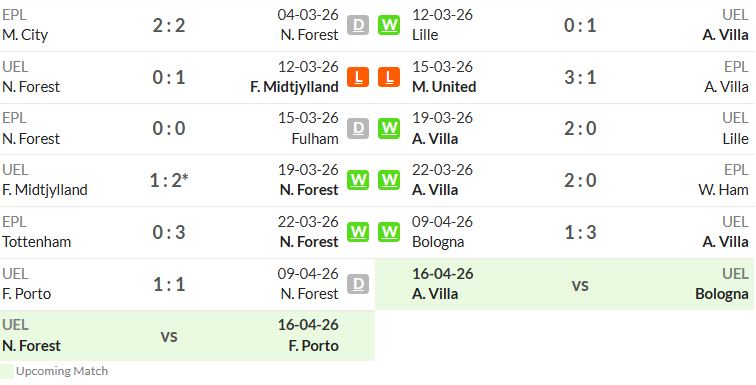Click W. Ham team name

pyautogui.click(x=723, y=190)
